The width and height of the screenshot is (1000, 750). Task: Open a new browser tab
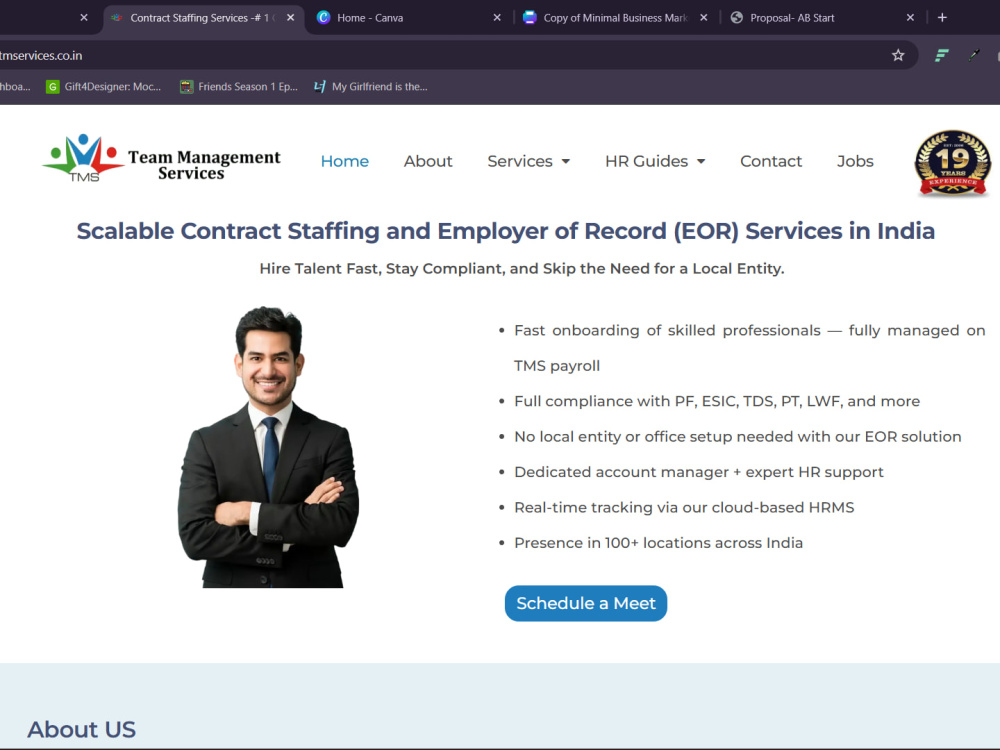click(942, 18)
